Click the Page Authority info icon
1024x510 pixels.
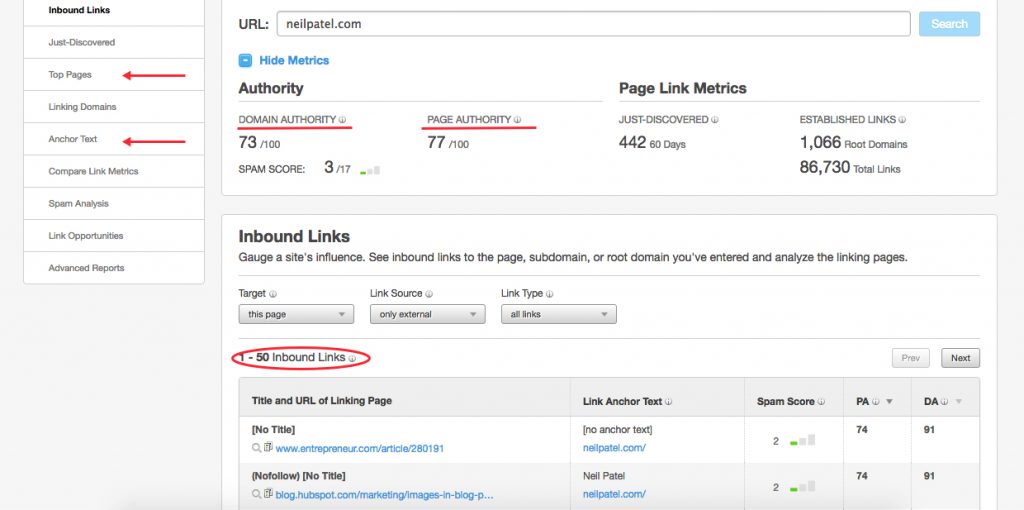517,120
